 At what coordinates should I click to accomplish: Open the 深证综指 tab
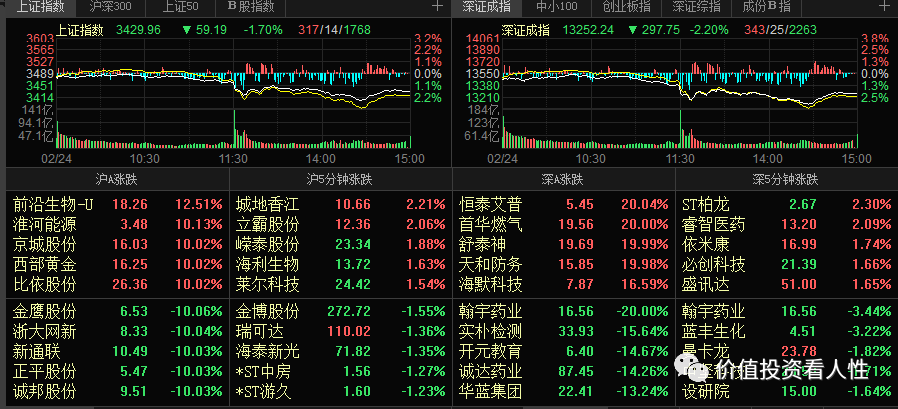pos(696,7)
